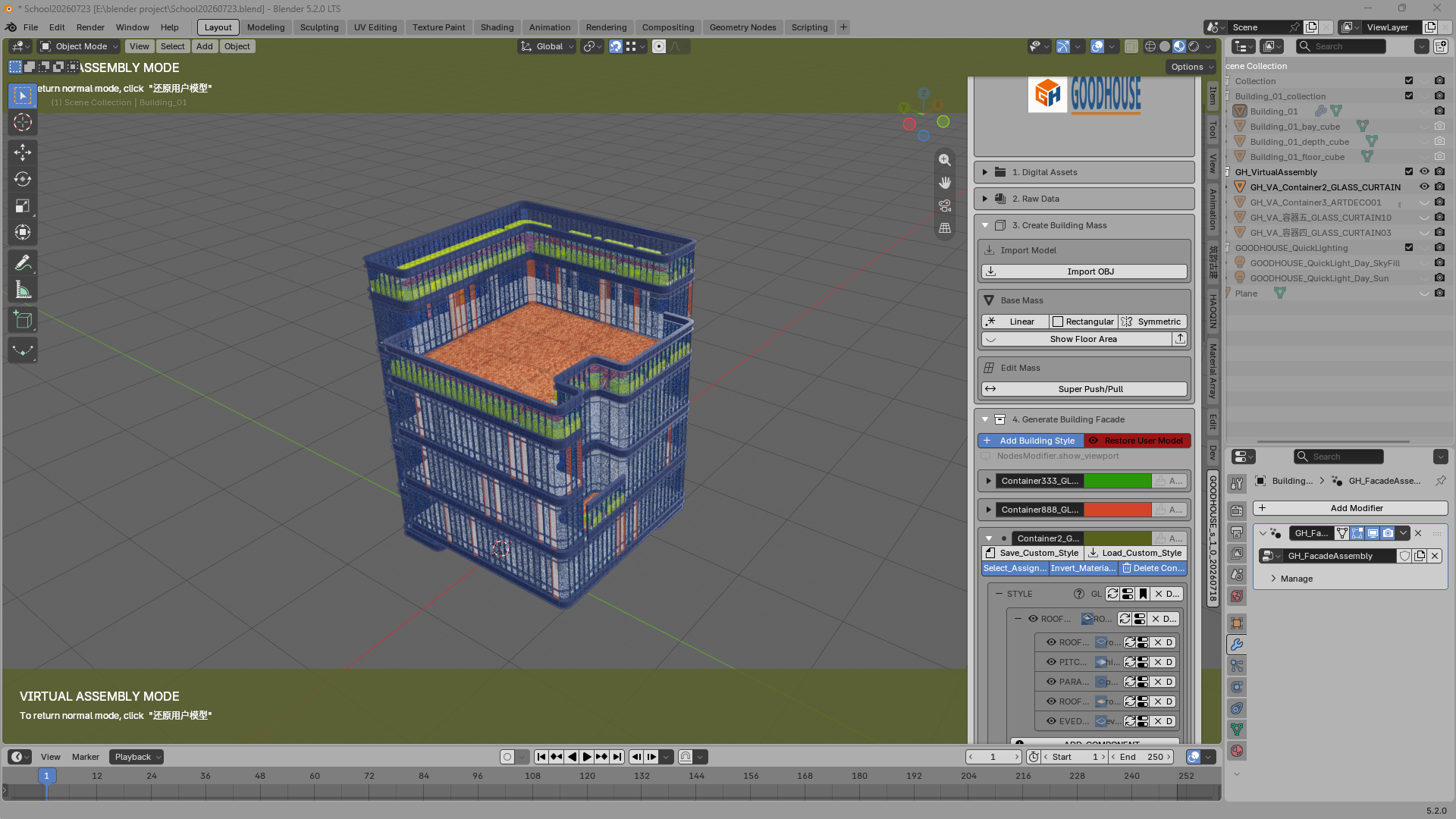Expand the Manage section in modifier

point(1296,579)
